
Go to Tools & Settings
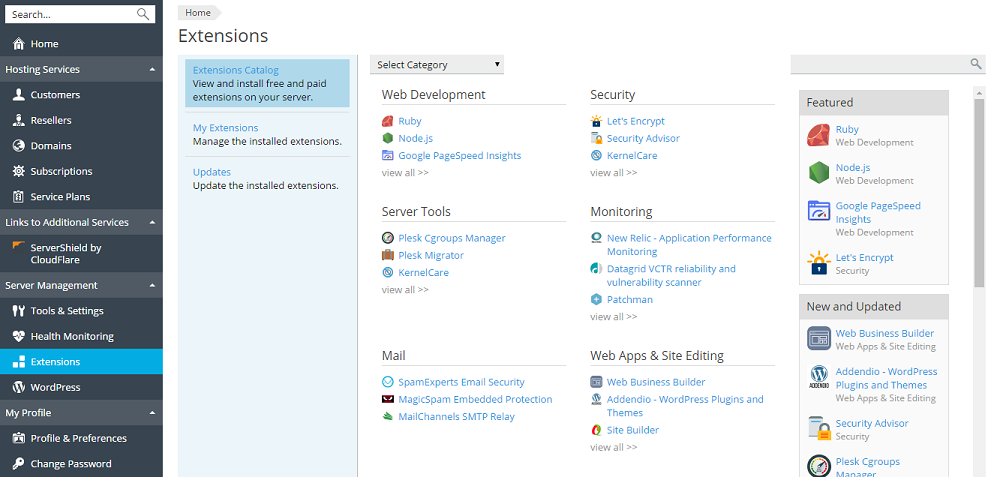click(x=67, y=311)
